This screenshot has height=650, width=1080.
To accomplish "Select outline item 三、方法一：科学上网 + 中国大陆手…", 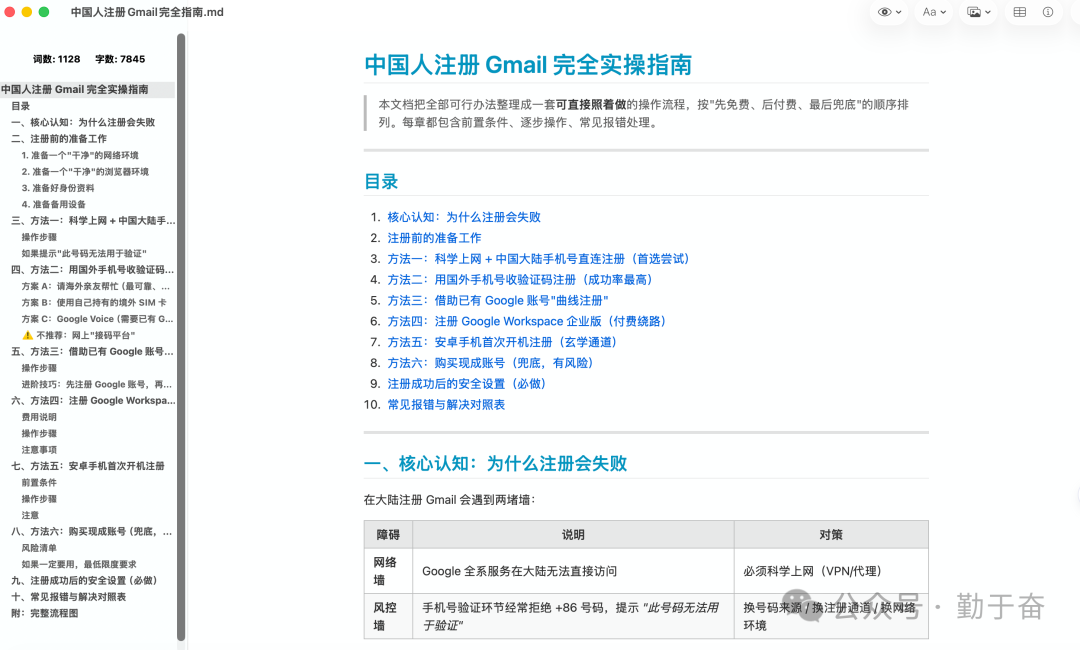I will [94, 221].
